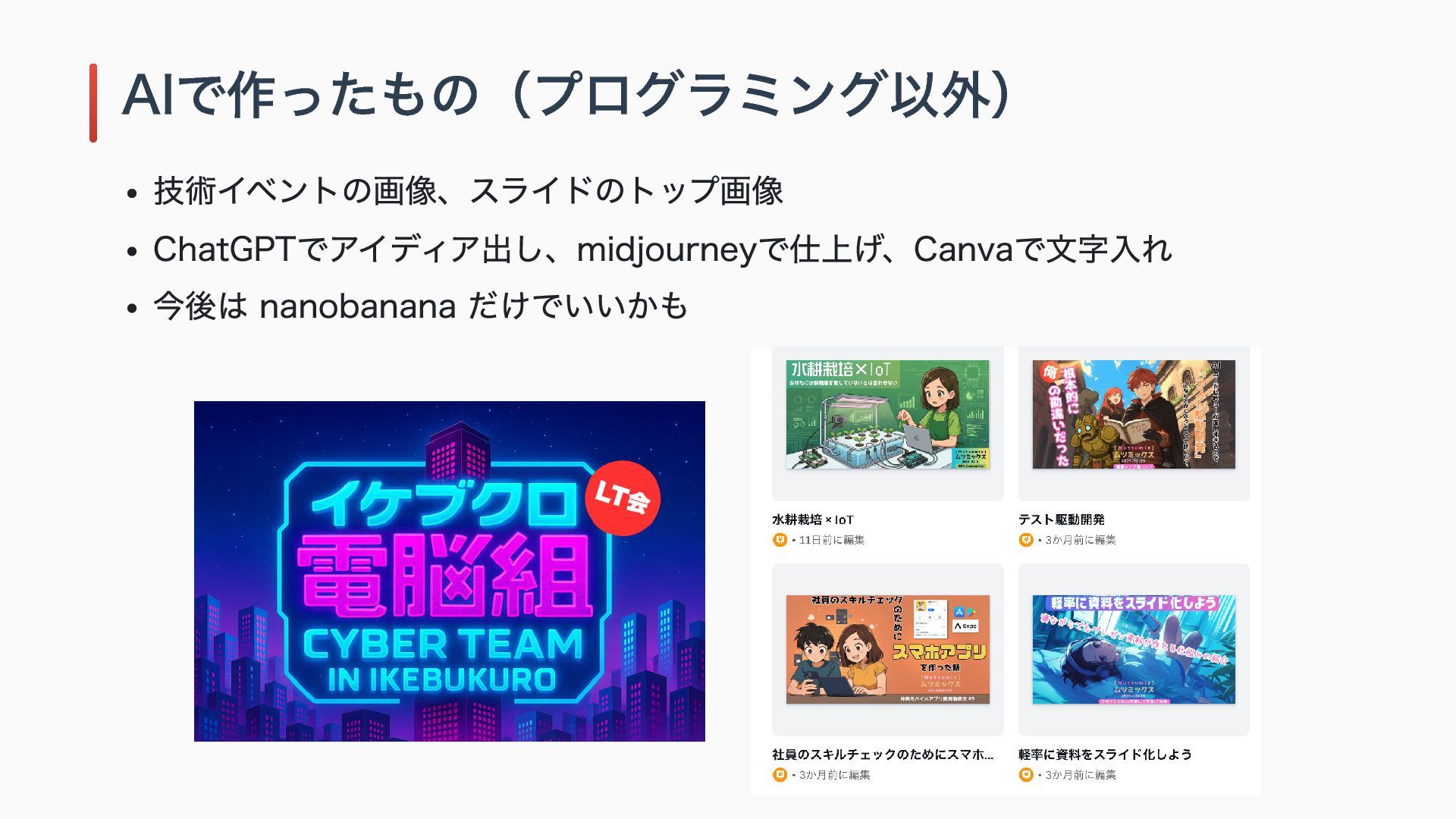Click the red vertical accent bar beside the title
This screenshot has width=1456, height=819.
pos(93,102)
